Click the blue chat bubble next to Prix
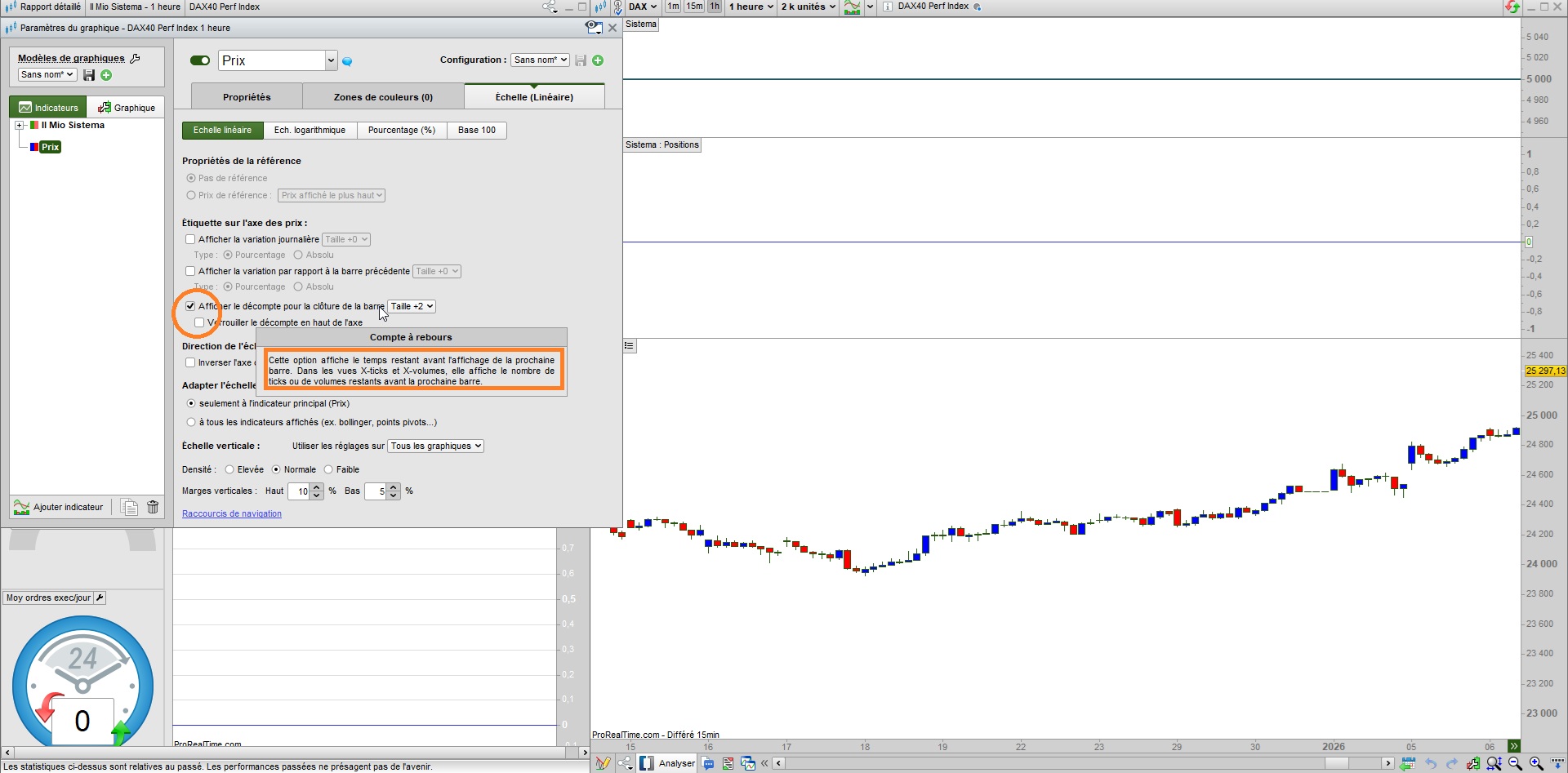Viewport: 1568px width, 773px height. click(x=347, y=61)
